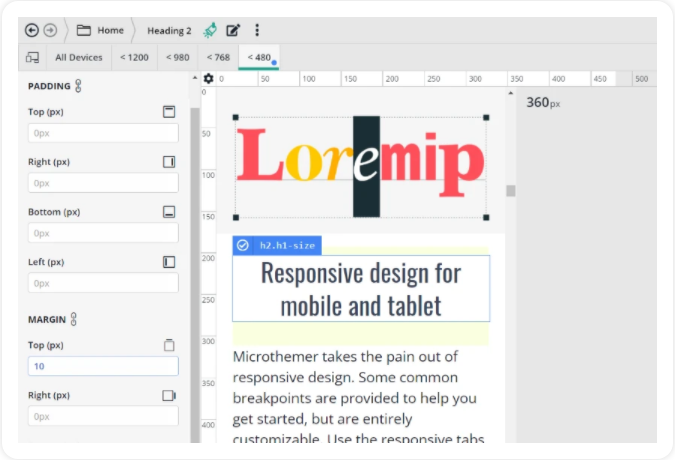675x460 pixels.
Task: Click the padding Right icon
Action: coord(169,162)
